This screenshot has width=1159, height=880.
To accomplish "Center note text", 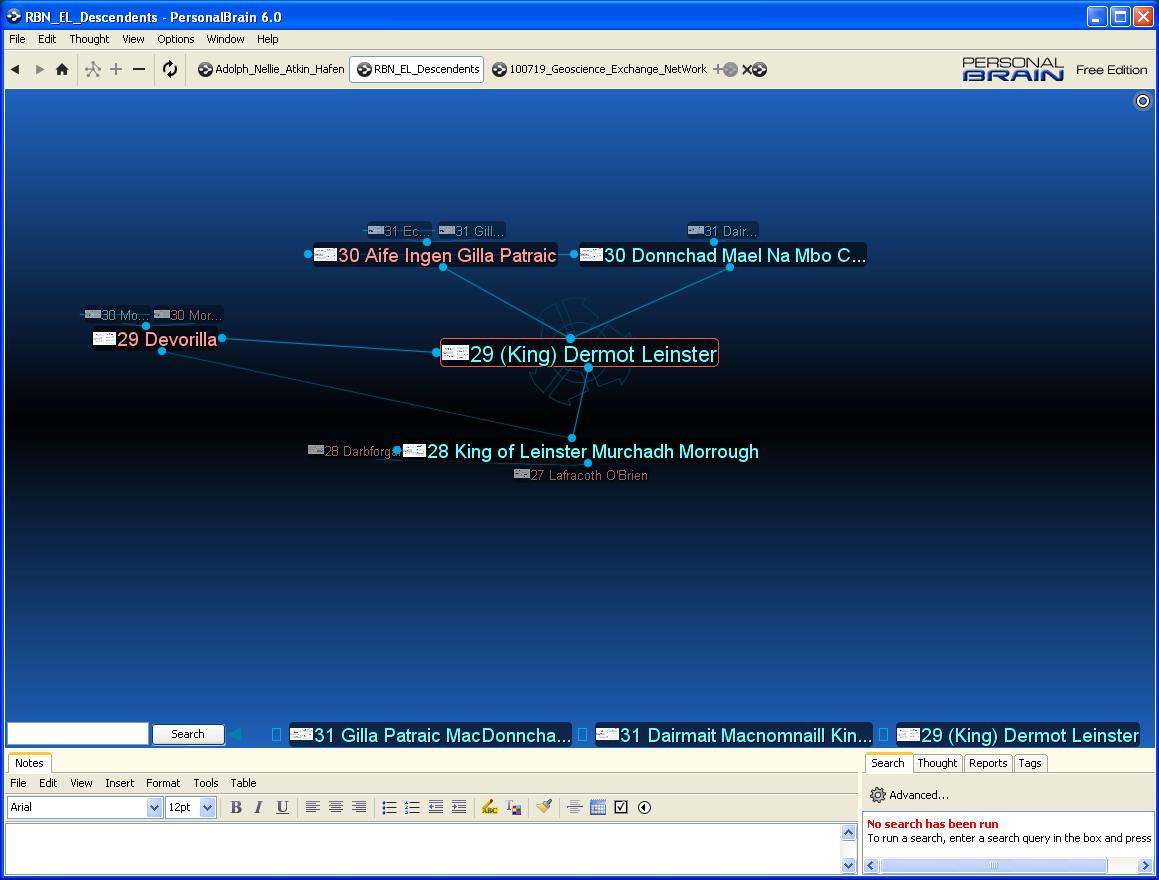I will (x=336, y=807).
